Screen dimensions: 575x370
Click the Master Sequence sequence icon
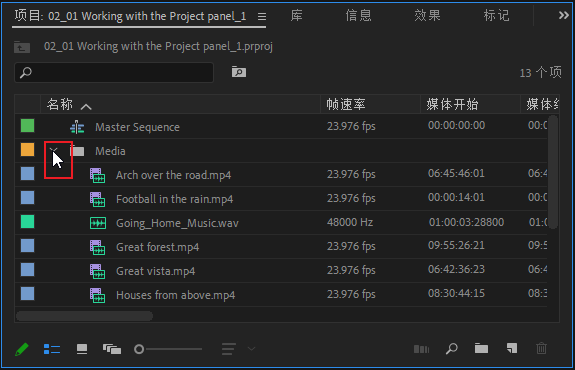point(77,127)
